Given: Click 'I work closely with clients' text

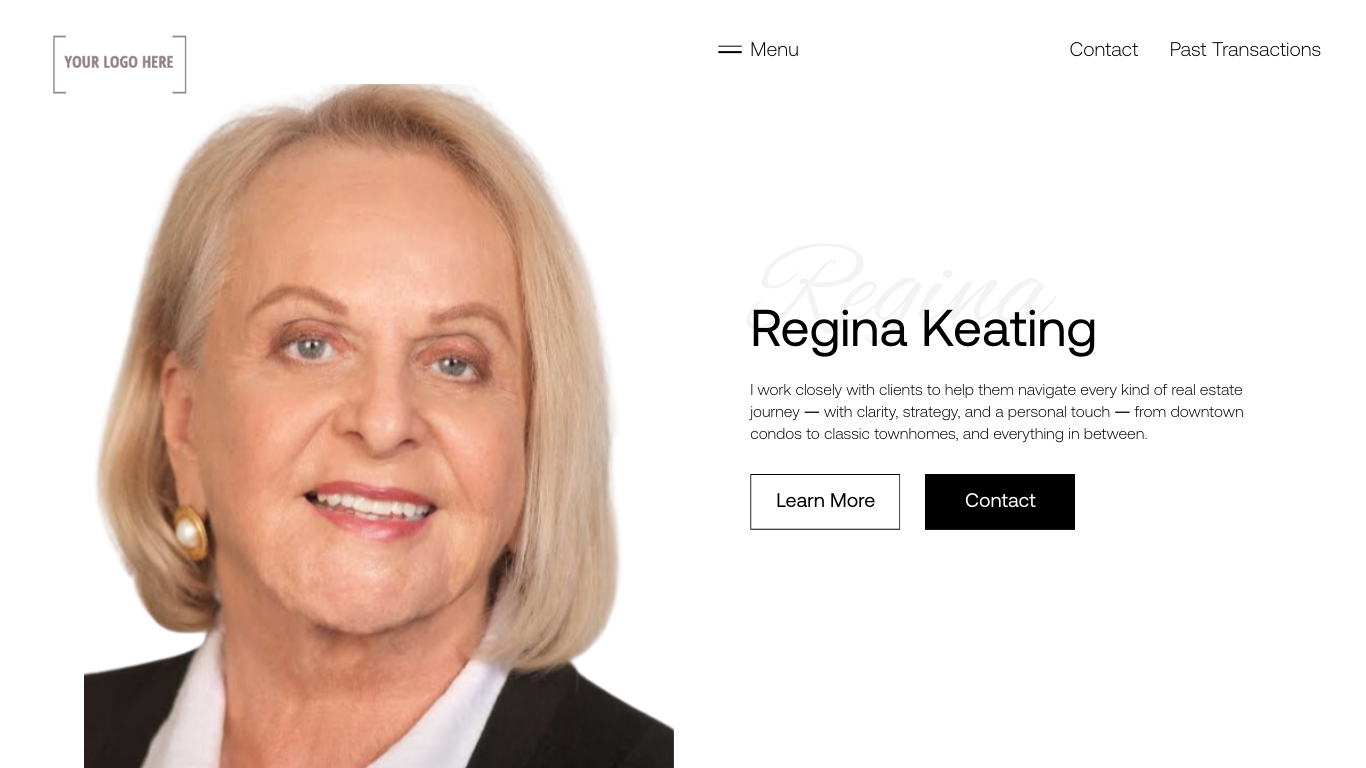Looking at the screenshot, I should point(836,390).
